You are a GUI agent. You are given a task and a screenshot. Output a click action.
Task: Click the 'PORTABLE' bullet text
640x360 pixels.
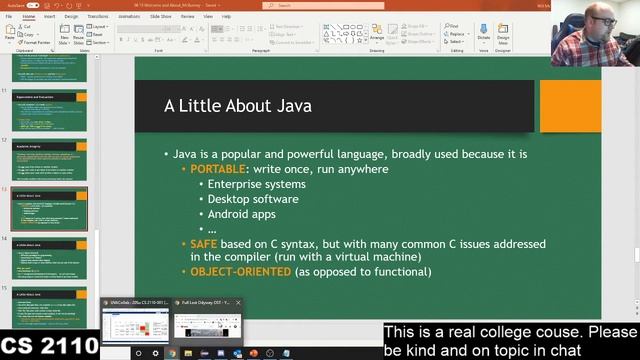coord(218,169)
